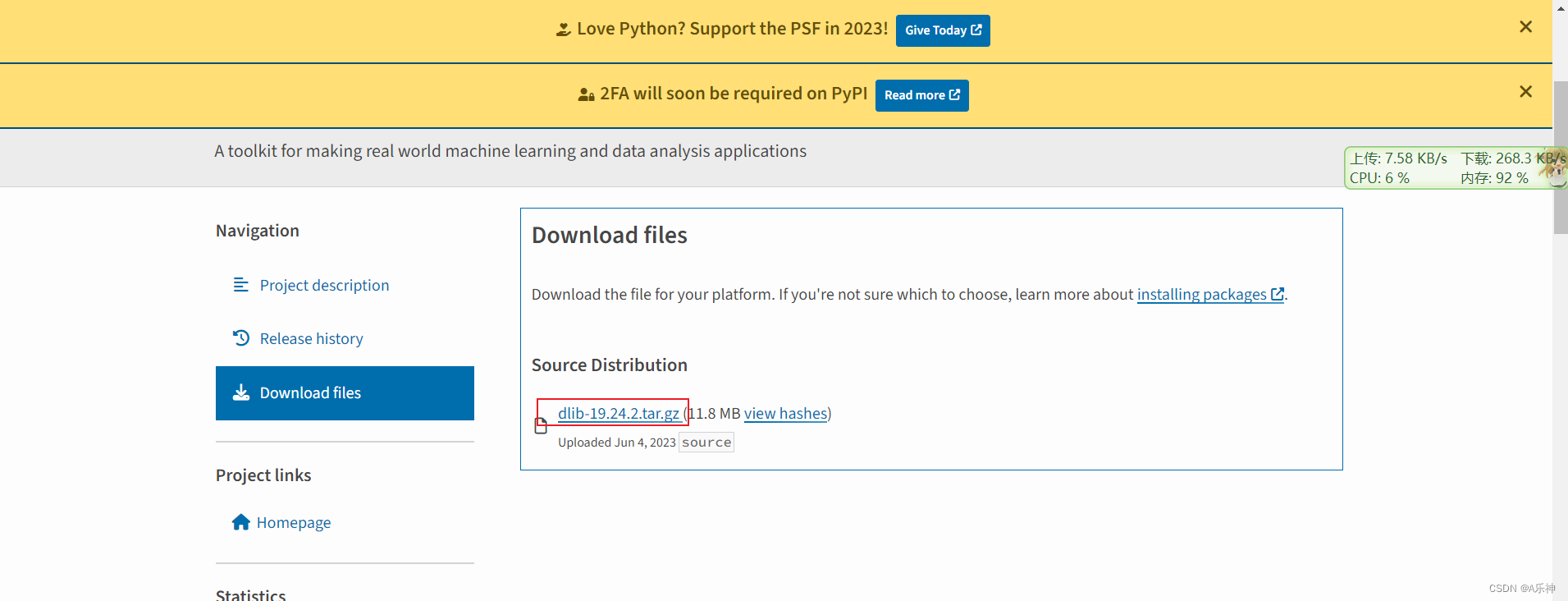Click the vertical page scrollbar thumb

[1560, 158]
